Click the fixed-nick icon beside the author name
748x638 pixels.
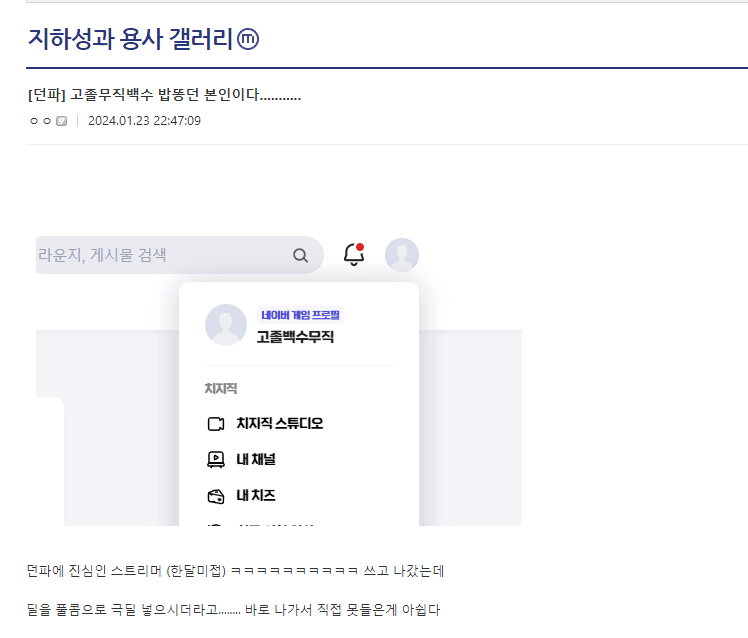(62, 121)
